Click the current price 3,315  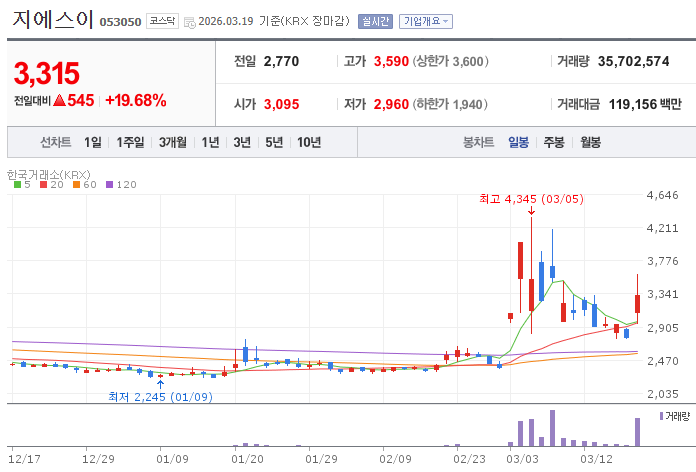tap(47, 73)
